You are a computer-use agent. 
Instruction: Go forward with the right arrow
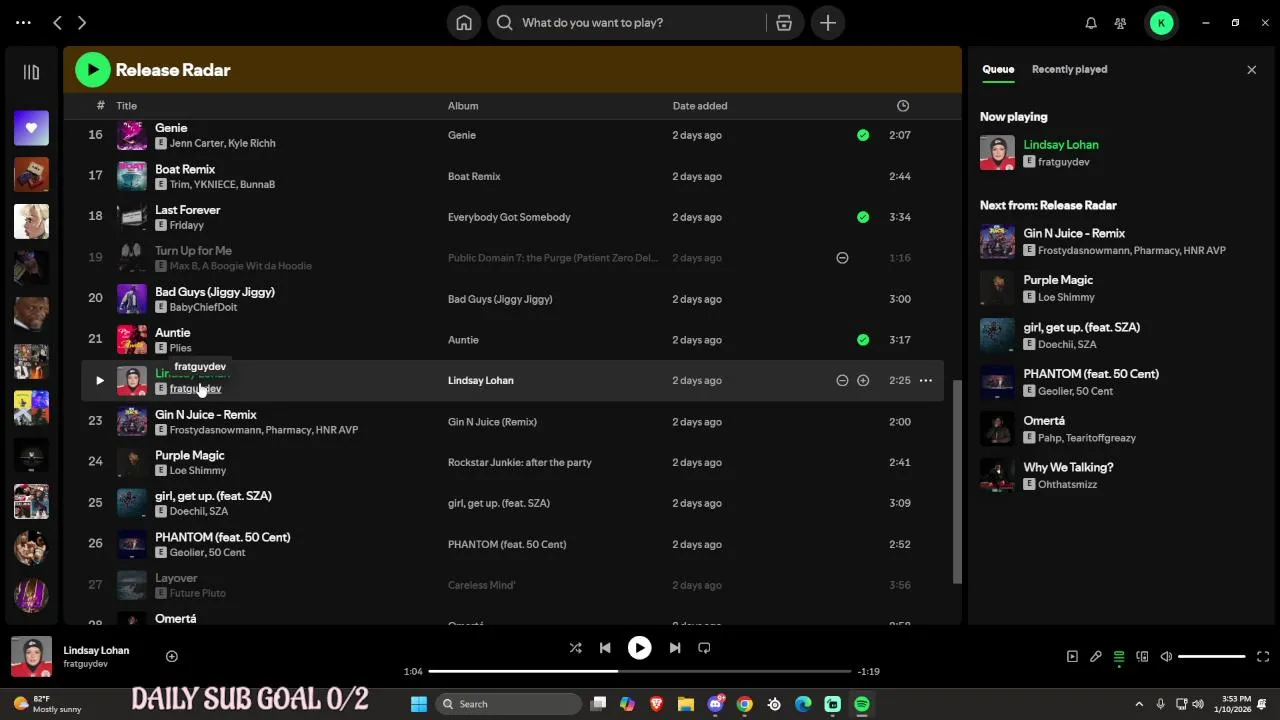click(x=82, y=22)
